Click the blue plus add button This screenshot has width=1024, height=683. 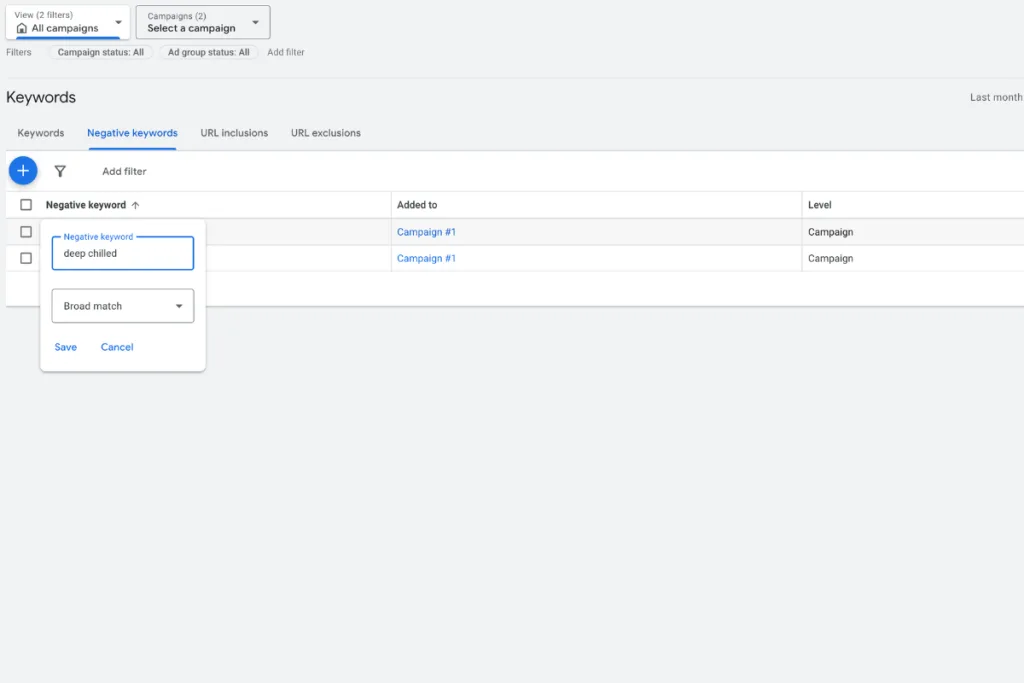click(23, 171)
